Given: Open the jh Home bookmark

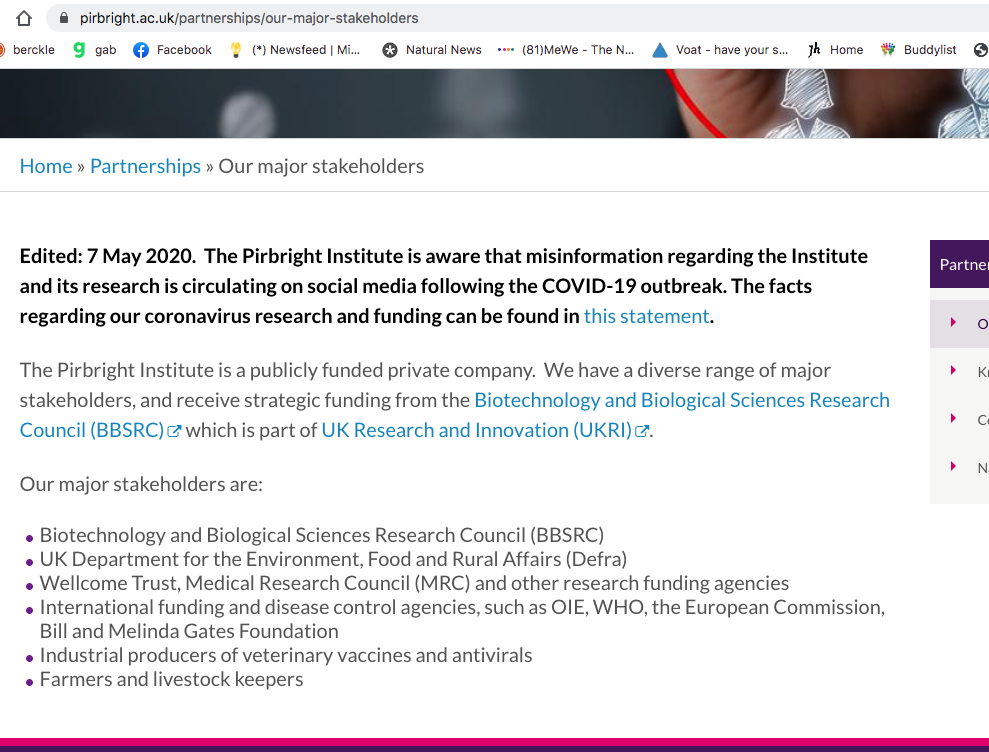Looking at the screenshot, I should [835, 50].
